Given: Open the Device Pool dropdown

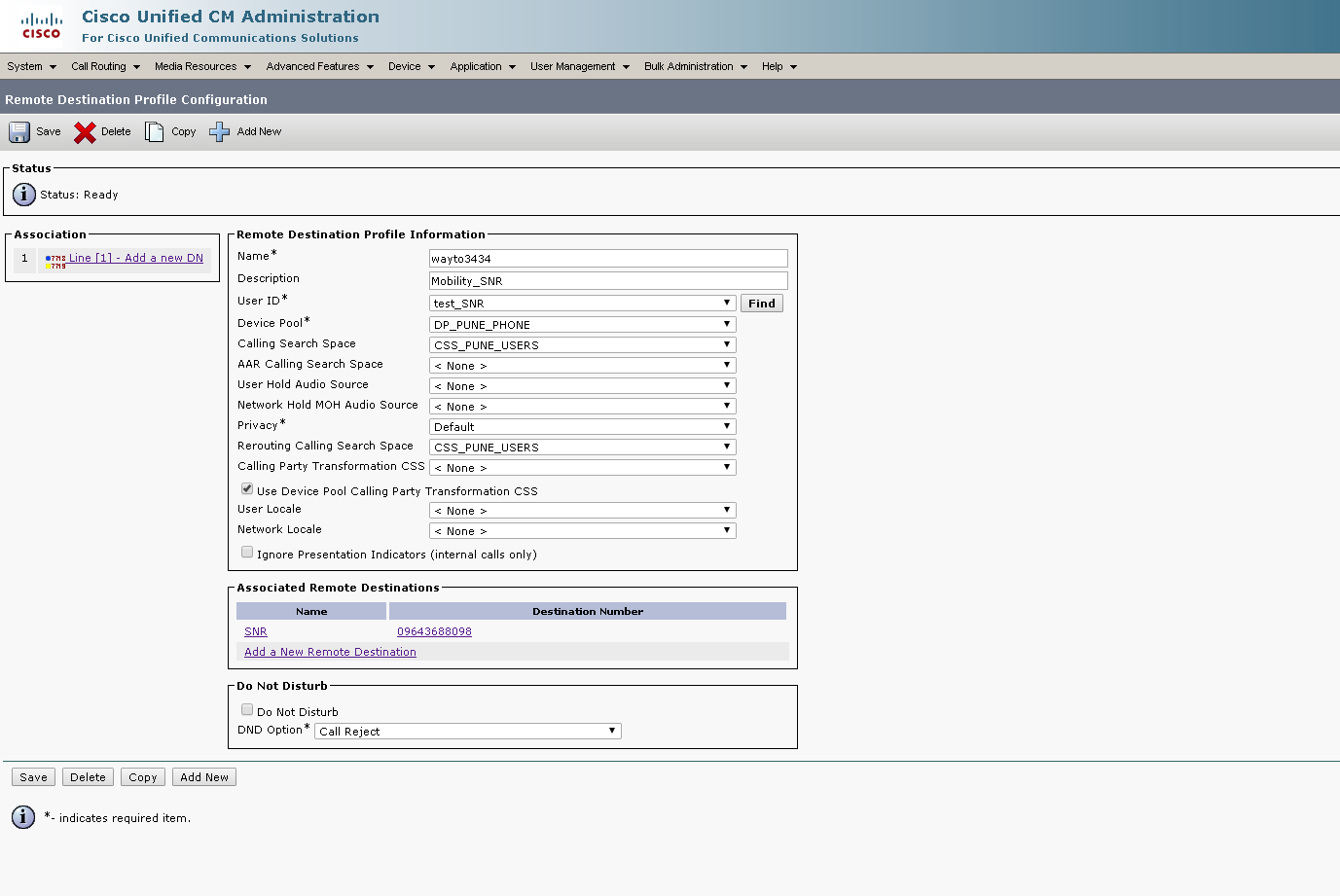Looking at the screenshot, I should click(x=583, y=325).
